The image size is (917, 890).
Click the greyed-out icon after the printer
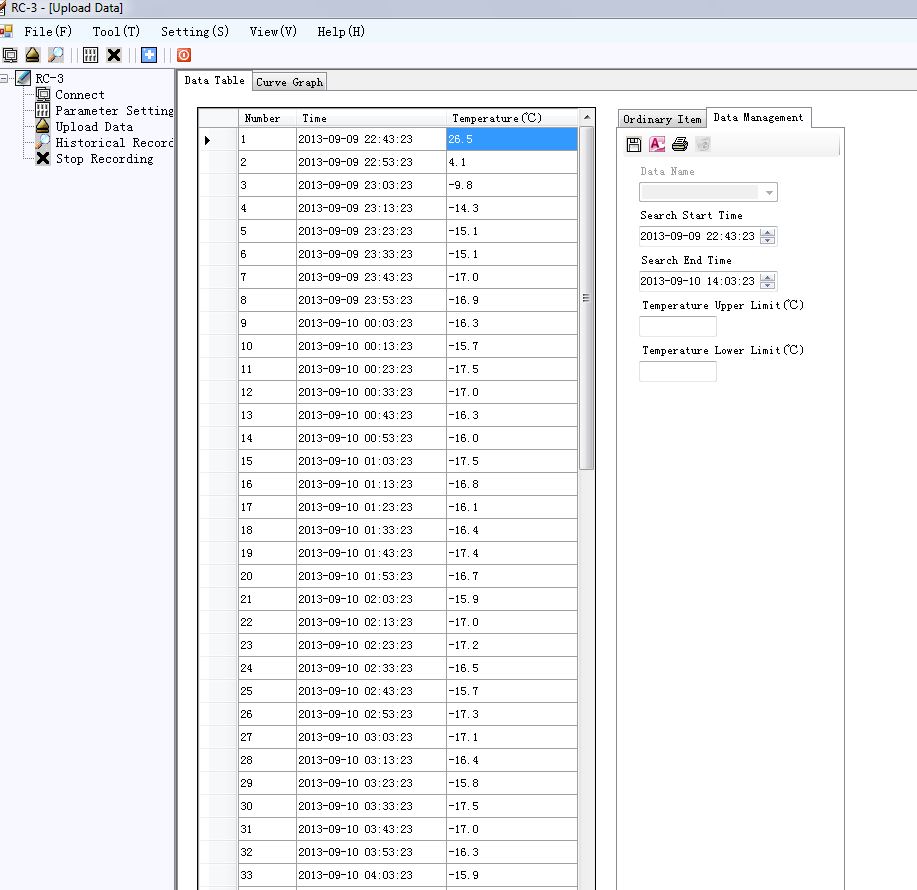tap(703, 144)
